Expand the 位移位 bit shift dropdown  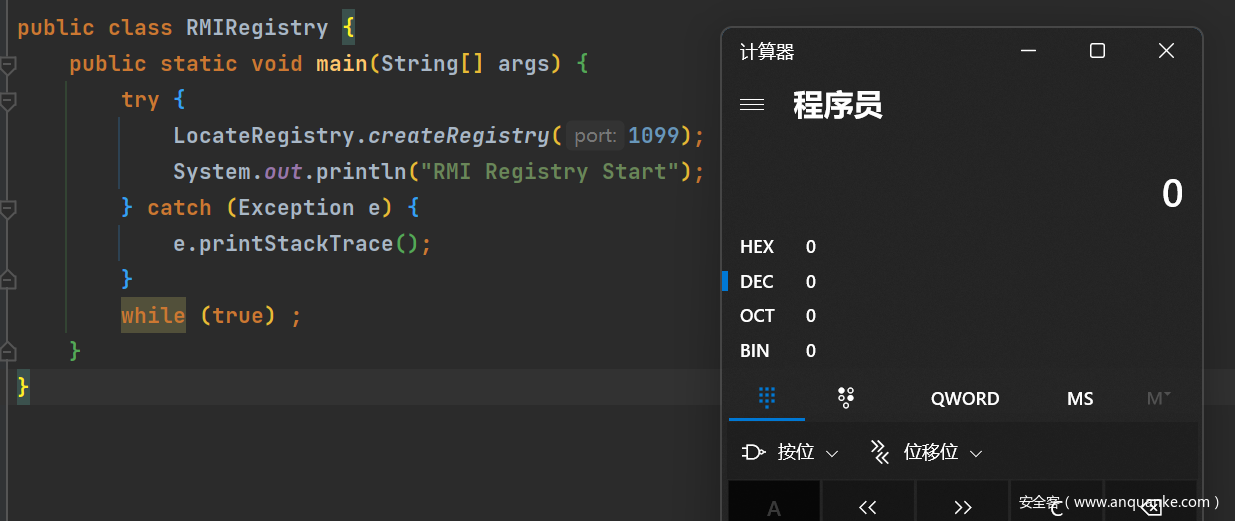coord(976,453)
